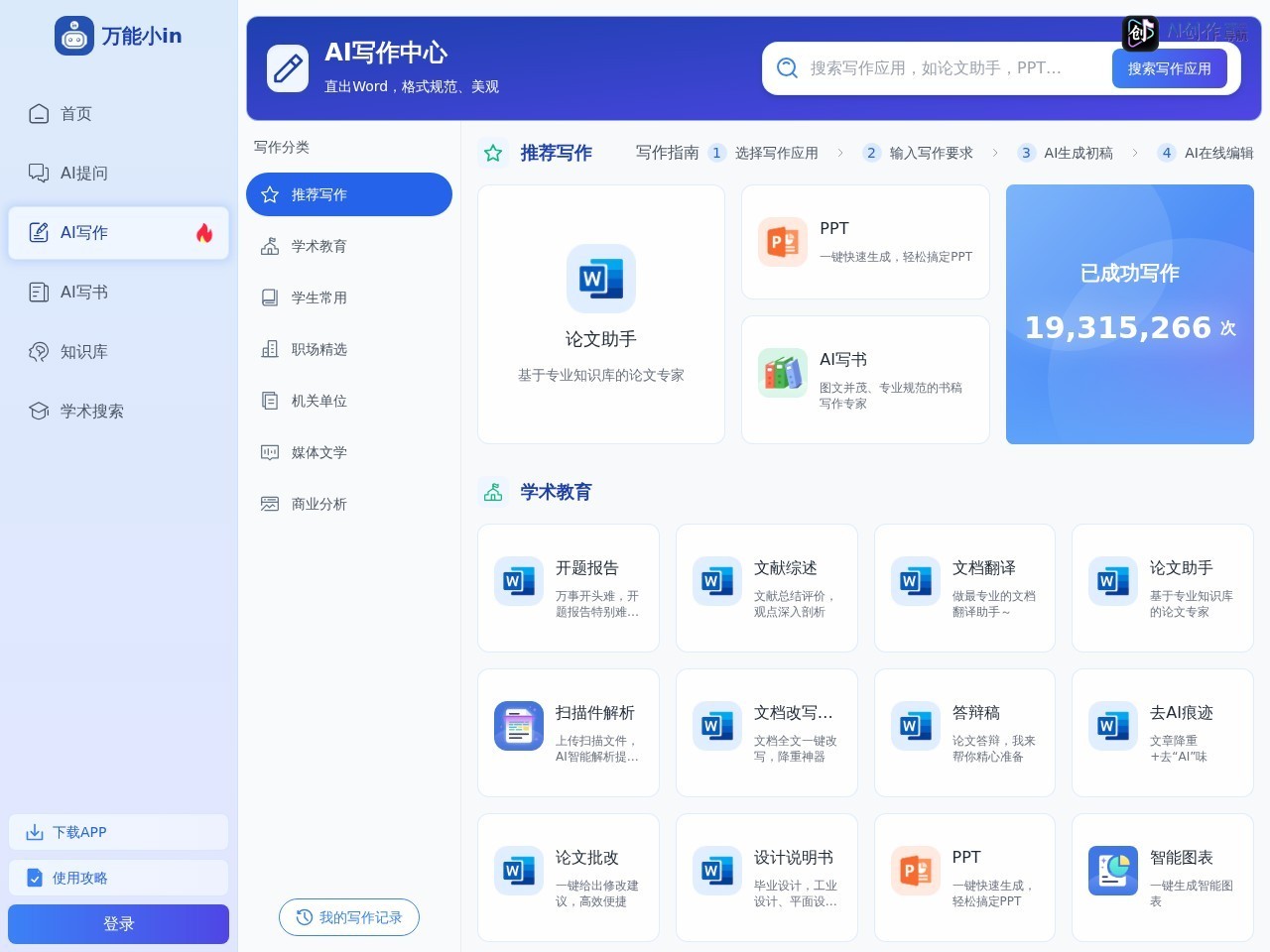Image resolution: width=1270 pixels, height=952 pixels.
Task: Click the 扫描件解析 document icon
Action: coord(519,726)
